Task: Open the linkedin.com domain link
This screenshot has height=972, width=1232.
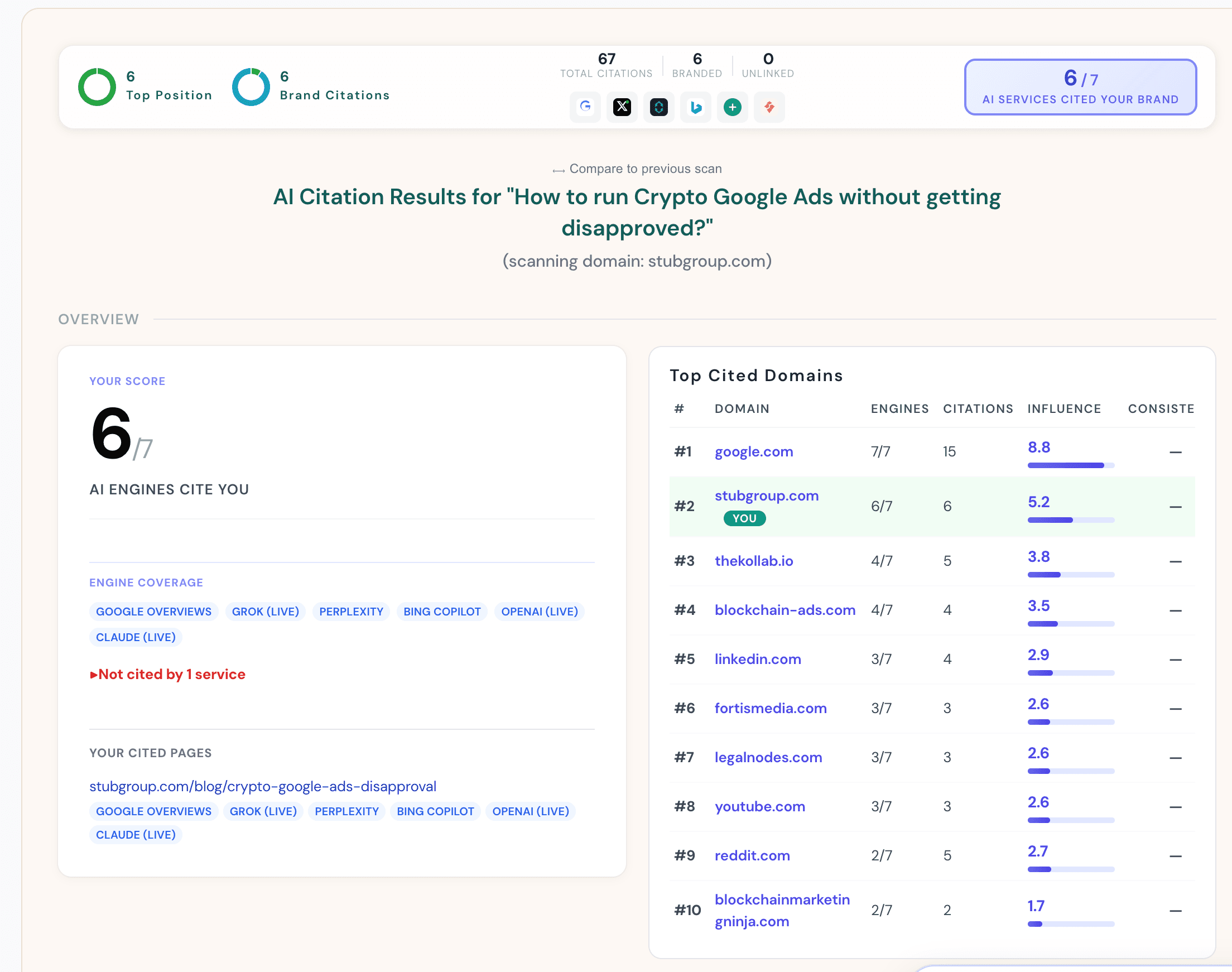Action: tap(757, 659)
